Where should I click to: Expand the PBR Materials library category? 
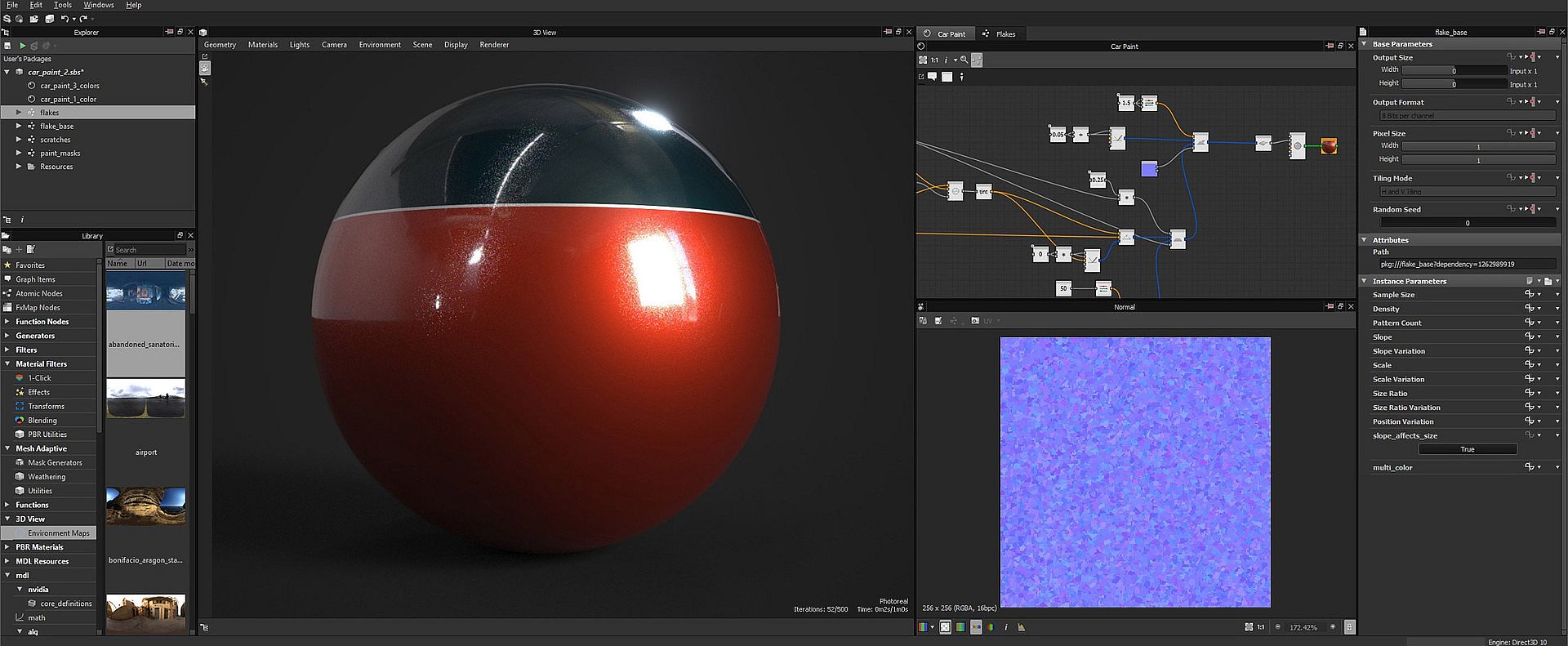click(7, 547)
